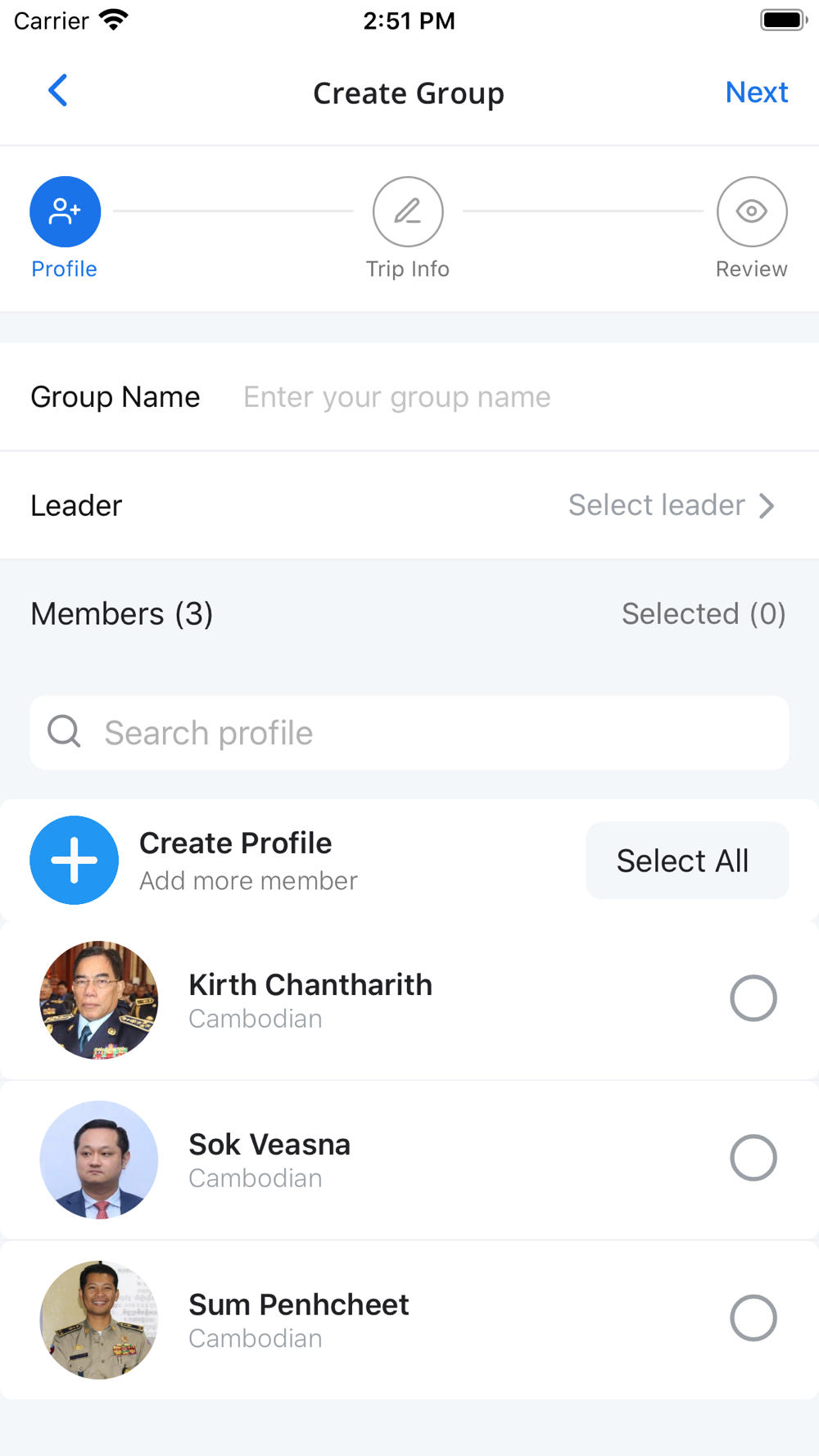819x1456 pixels.
Task: Select Sok Veasna radio button
Action: (x=753, y=1158)
